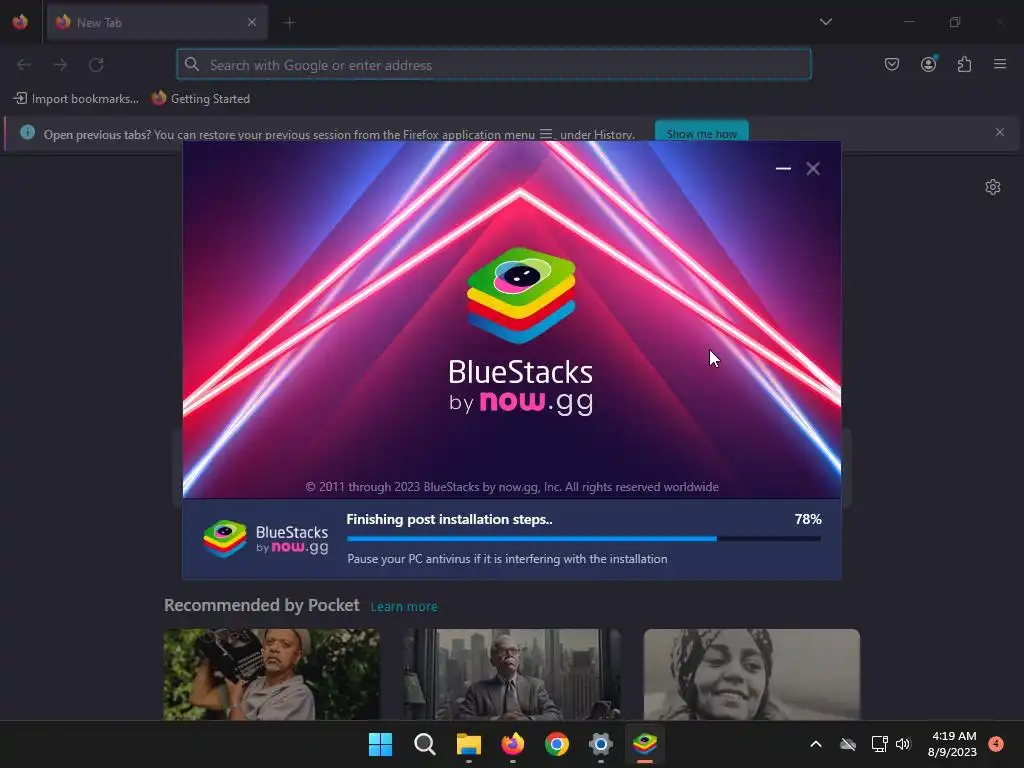Open new tab personalize gear icon
The height and width of the screenshot is (768, 1024).
tap(993, 187)
